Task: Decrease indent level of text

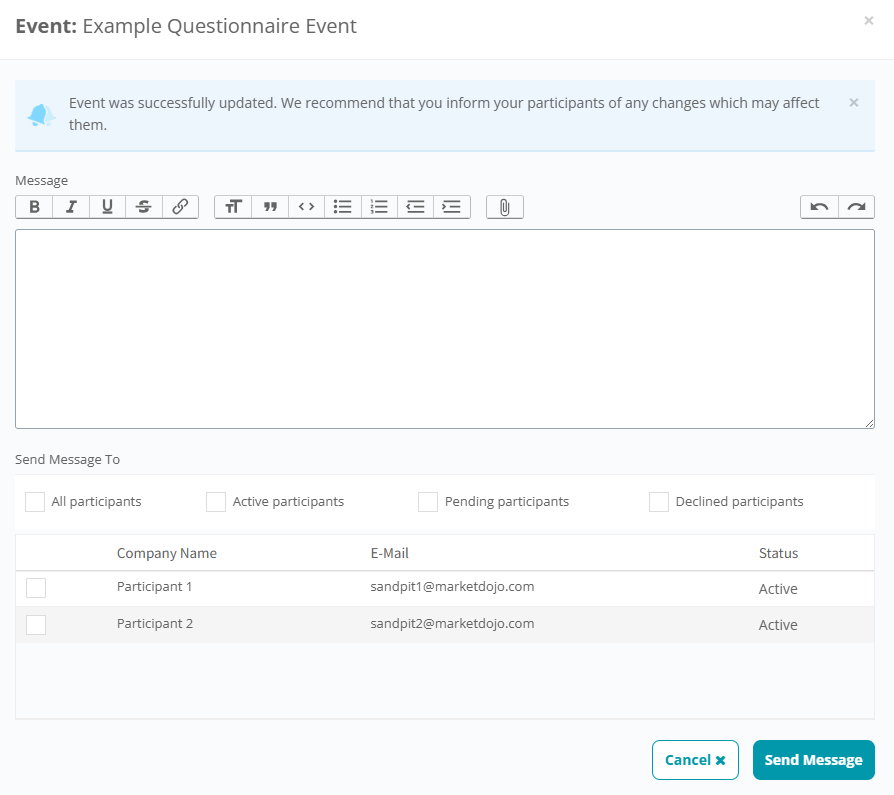Action: point(415,206)
